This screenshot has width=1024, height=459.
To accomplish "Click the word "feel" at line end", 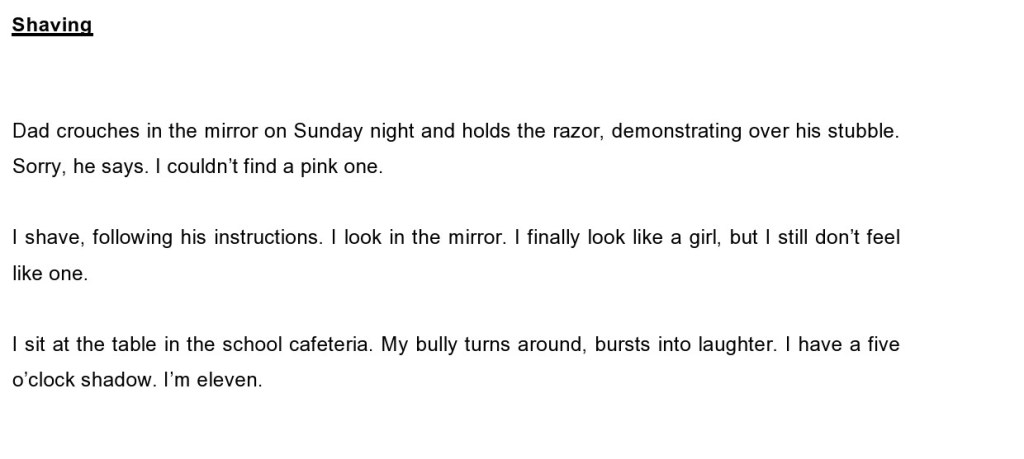I will click(883, 238).
